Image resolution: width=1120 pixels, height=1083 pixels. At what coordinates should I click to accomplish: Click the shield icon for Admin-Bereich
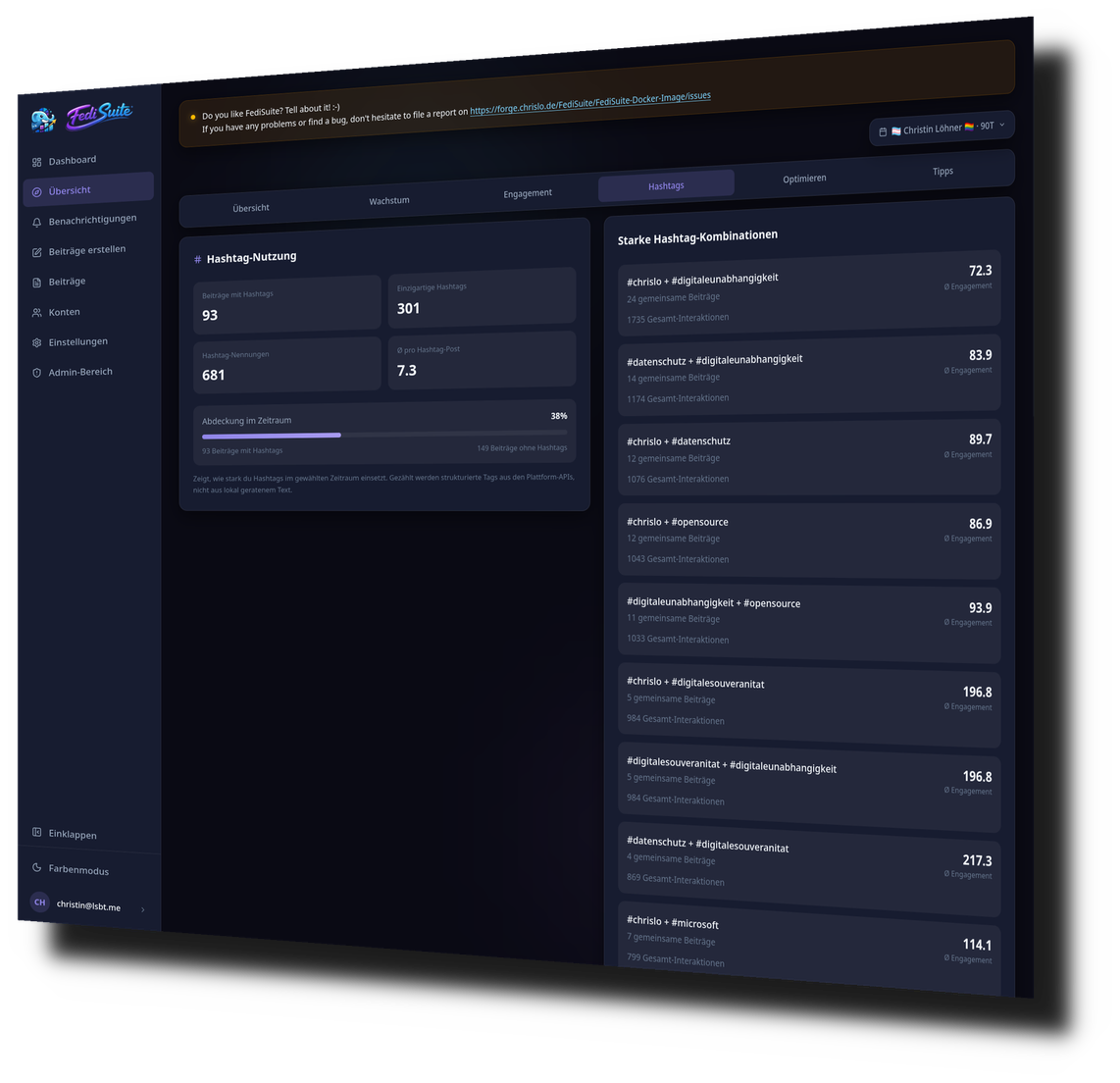coord(36,373)
